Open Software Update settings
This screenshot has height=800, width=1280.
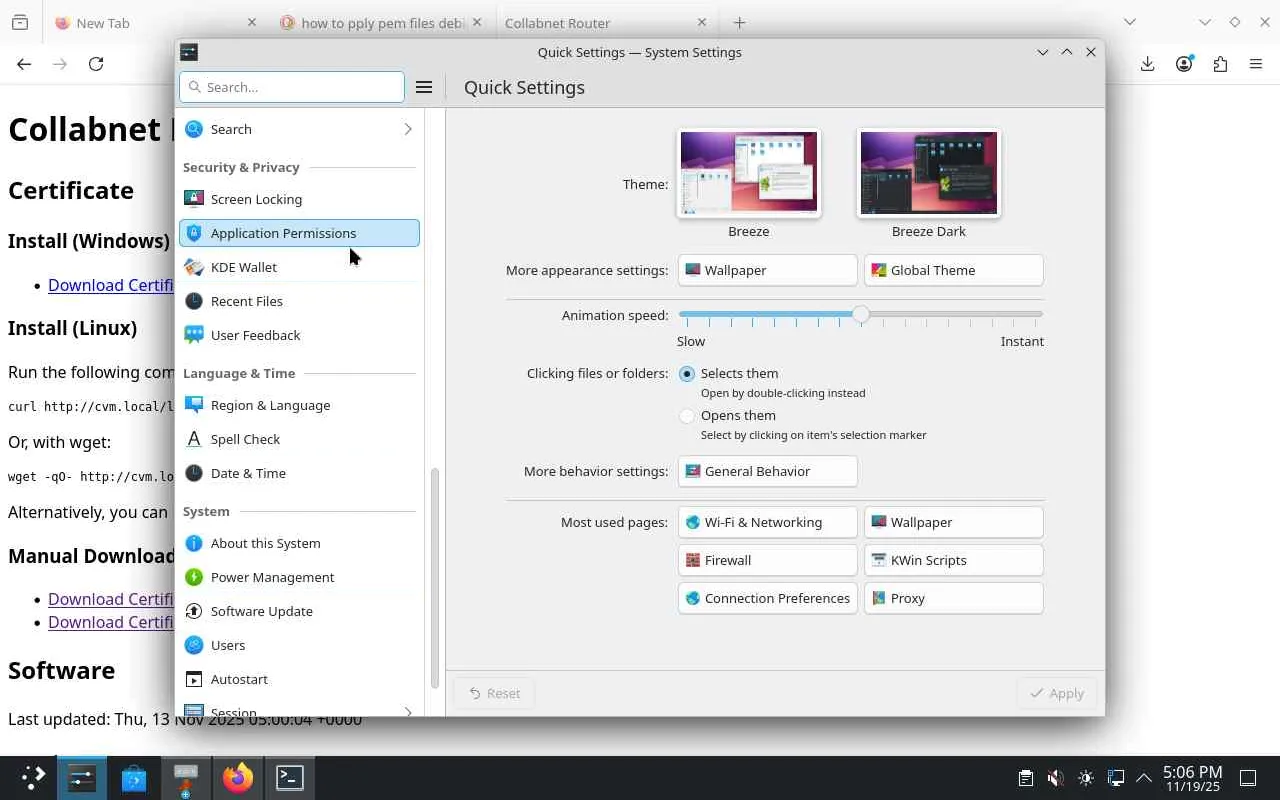click(x=299, y=611)
